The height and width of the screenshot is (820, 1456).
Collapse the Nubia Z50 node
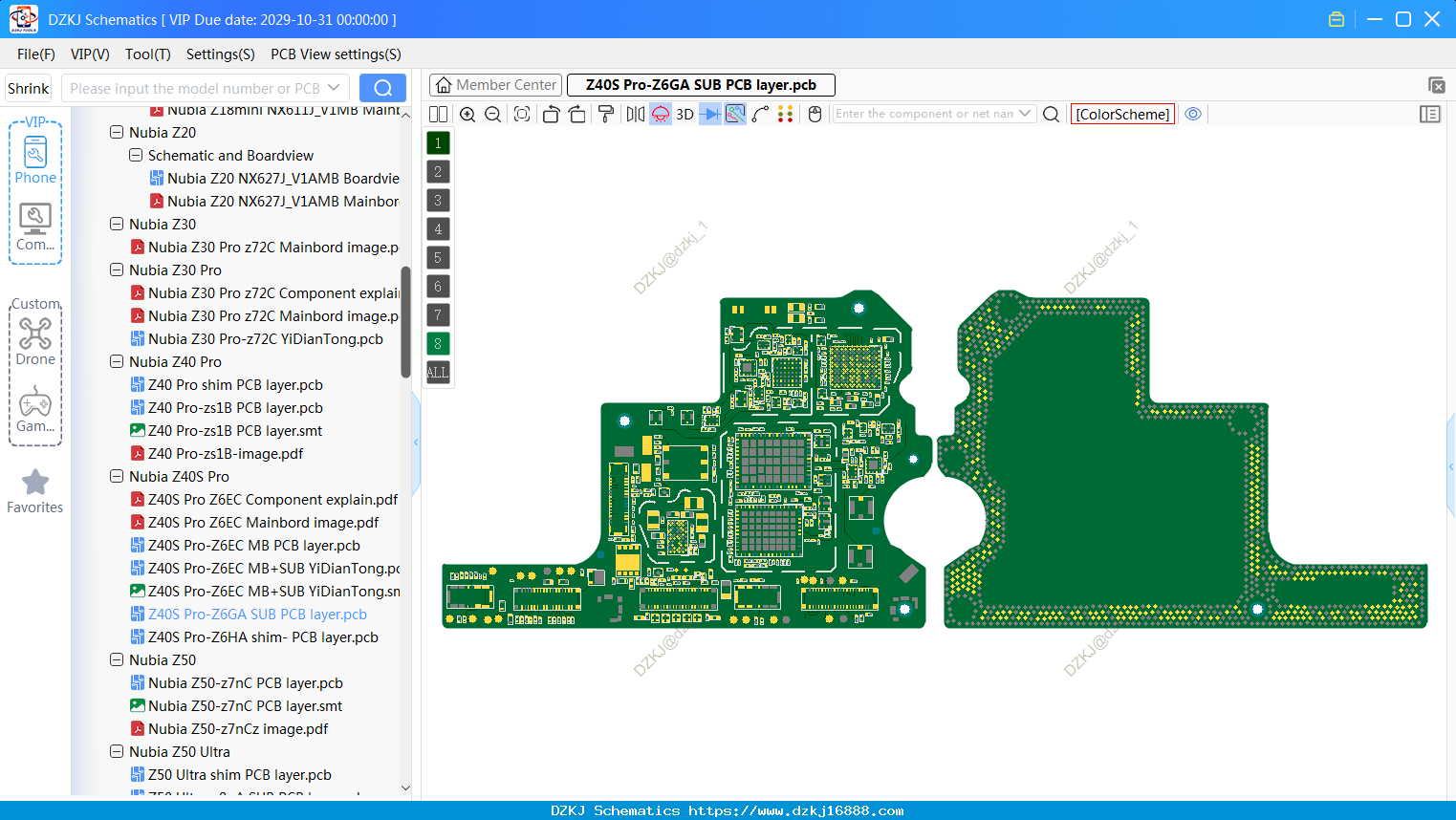(117, 659)
